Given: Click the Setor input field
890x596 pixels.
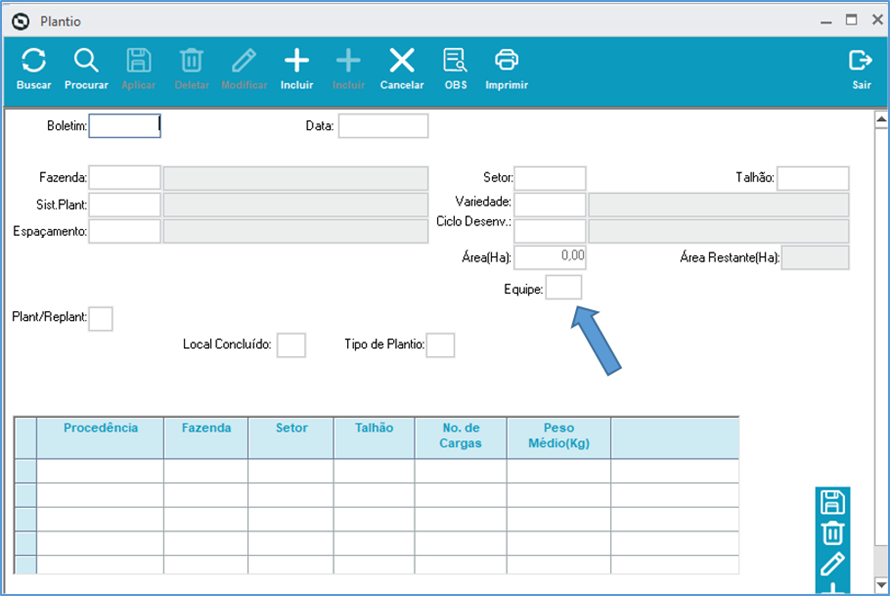Looking at the screenshot, I should [x=550, y=178].
